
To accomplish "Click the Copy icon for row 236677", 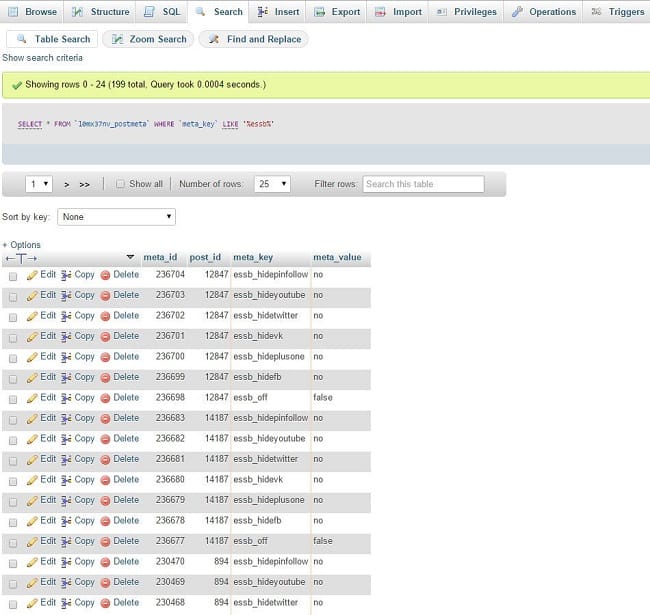I will point(66,541).
